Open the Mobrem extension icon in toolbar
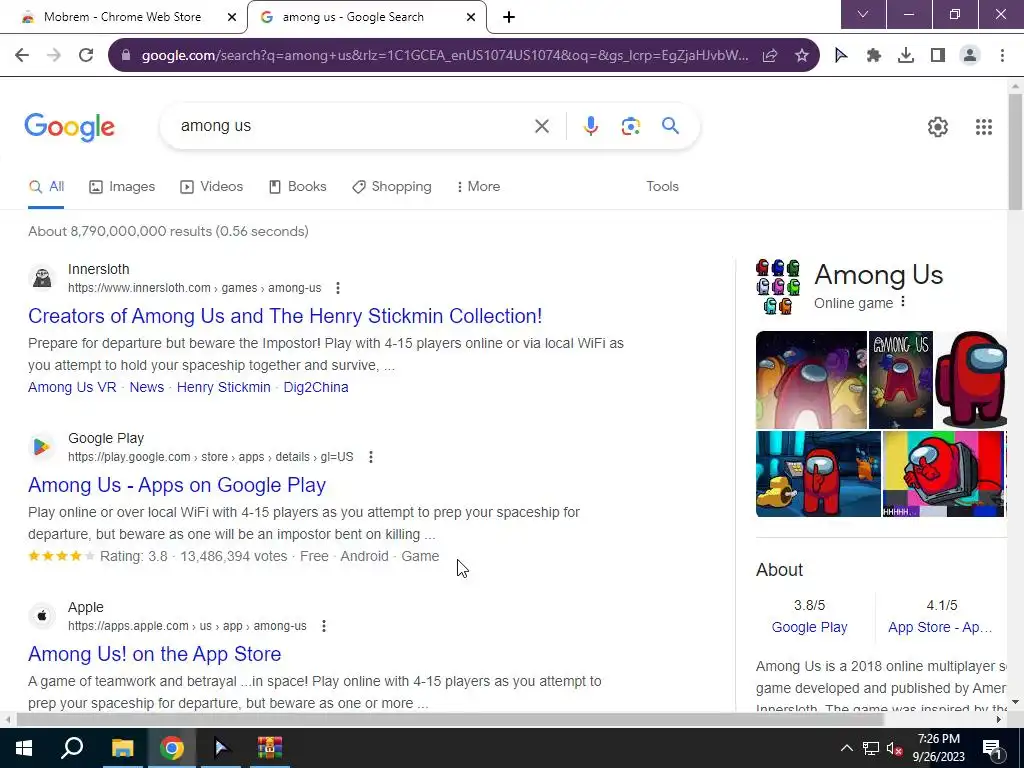Viewport: 1024px width, 768px height. (x=841, y=56)
